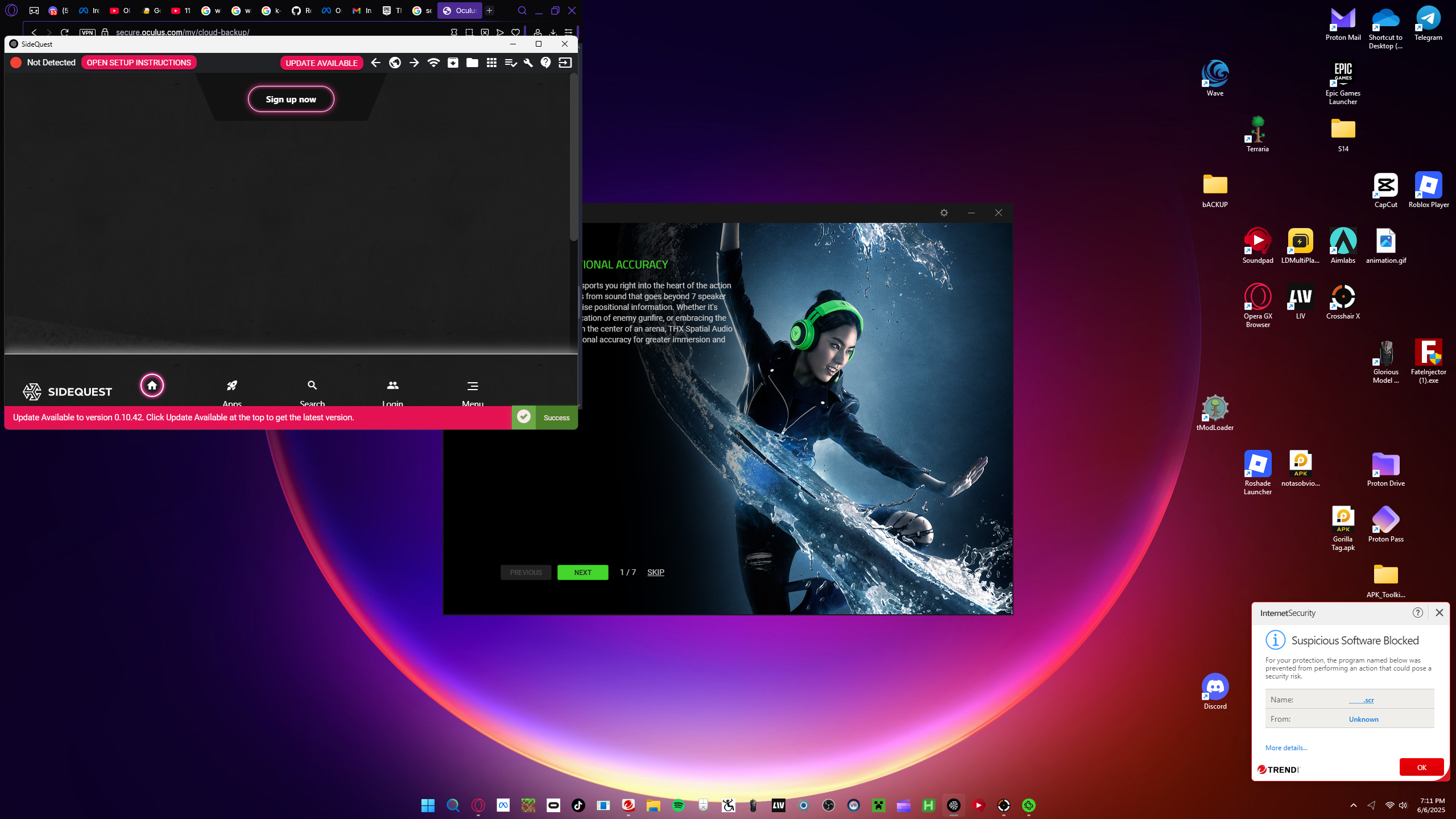Click the SideQuest page vertical scrollbar
This screenshot has width=1456, height=819.
[x=573, y=156]
